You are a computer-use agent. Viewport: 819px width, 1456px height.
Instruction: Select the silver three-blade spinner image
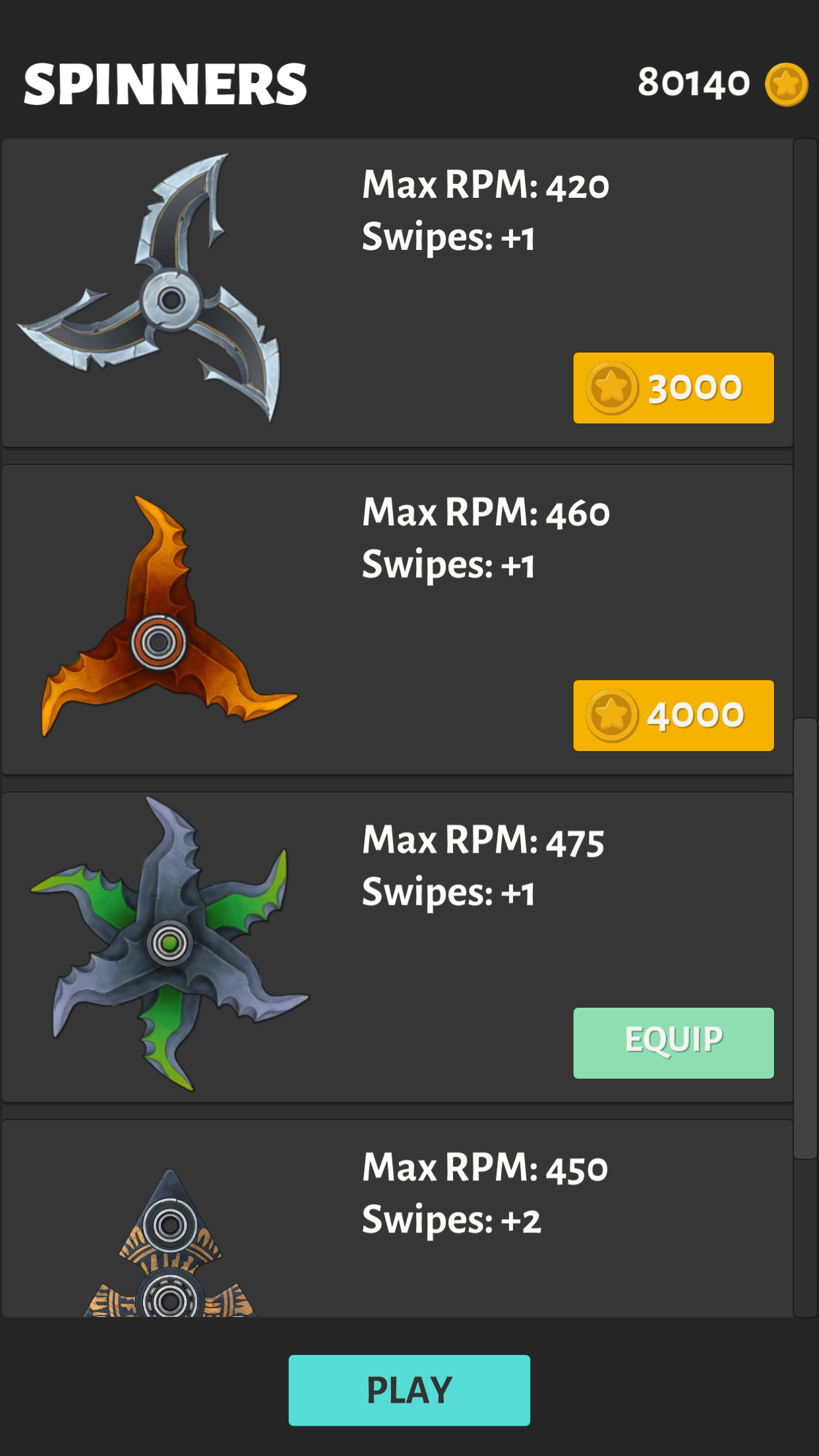tap(150, 288)
